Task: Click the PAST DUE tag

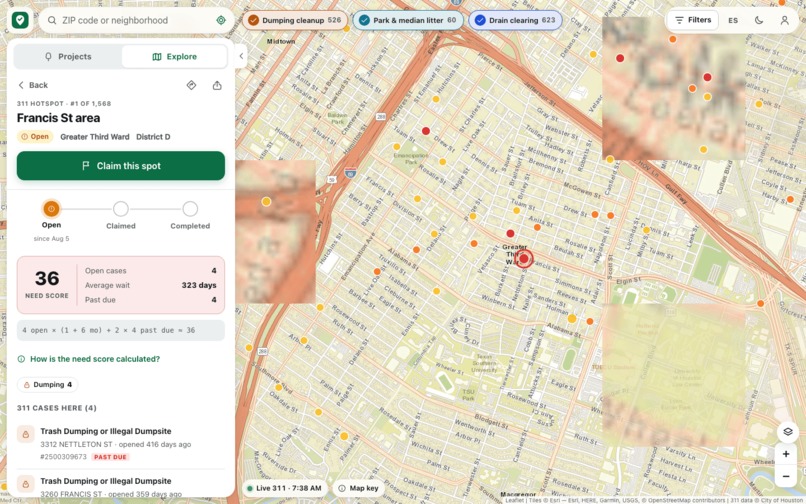Action: [110, 457]
